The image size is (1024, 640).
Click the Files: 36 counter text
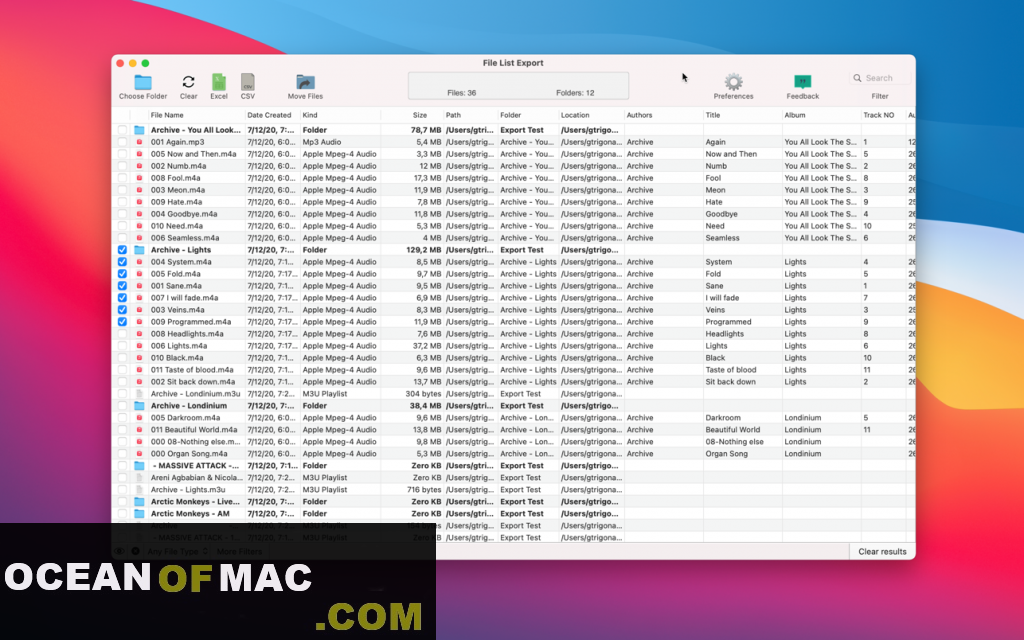click(x=462, y=93)
